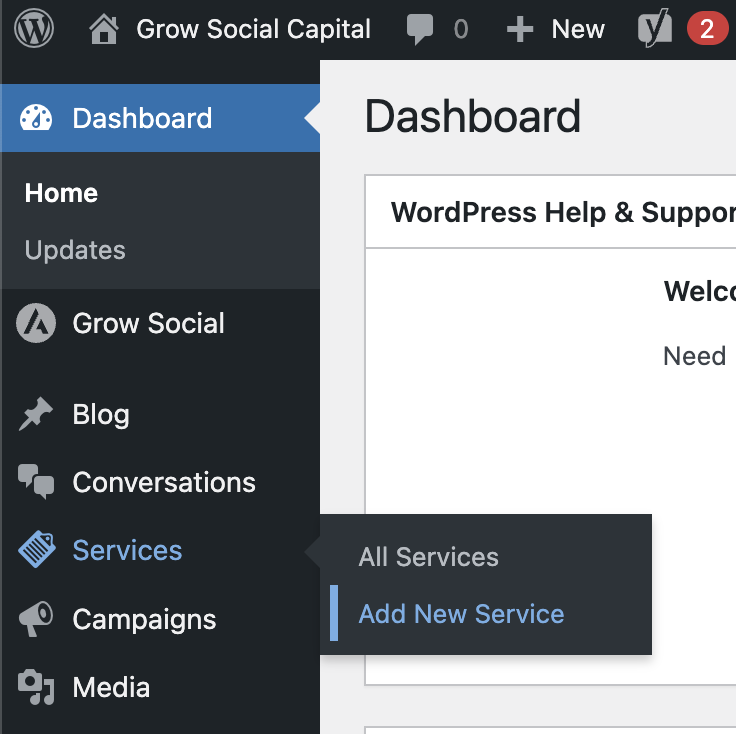Viewport: 736px width, 734px height.
Task: Click the Conversations chat bubbles icon
Action: [36, 482]
